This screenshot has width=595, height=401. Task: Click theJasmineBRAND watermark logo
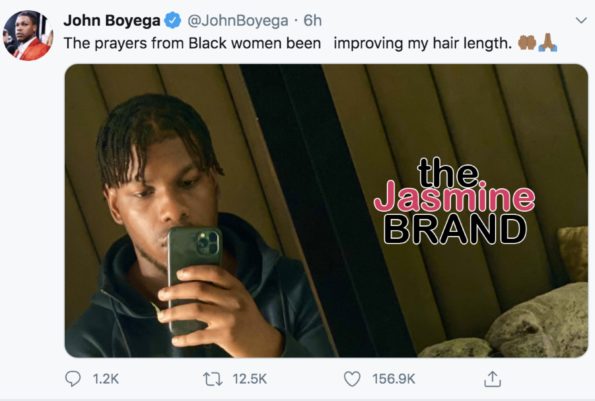tap(454, 200)
